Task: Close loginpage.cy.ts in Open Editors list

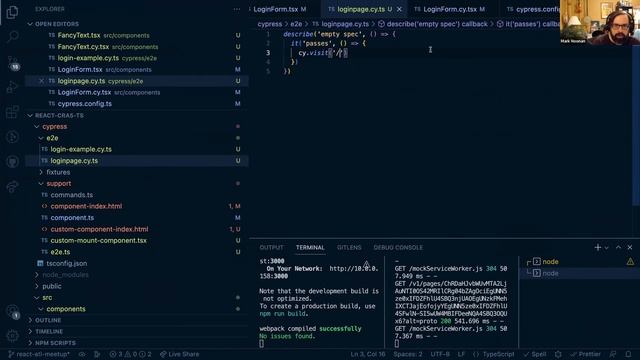Action: click(41, 81)
